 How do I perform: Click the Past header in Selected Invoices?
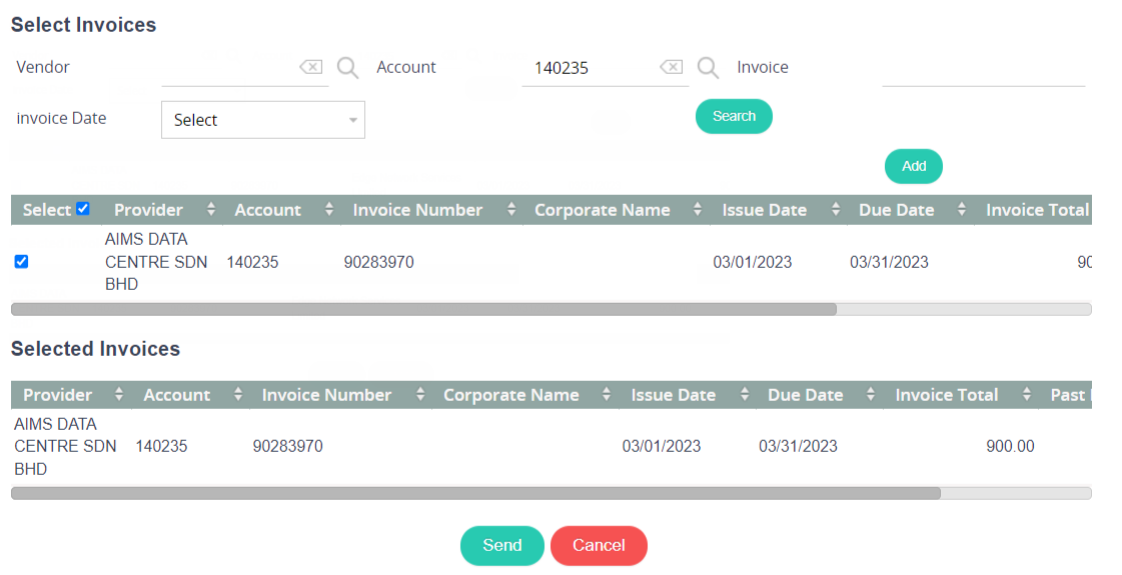1069,395
